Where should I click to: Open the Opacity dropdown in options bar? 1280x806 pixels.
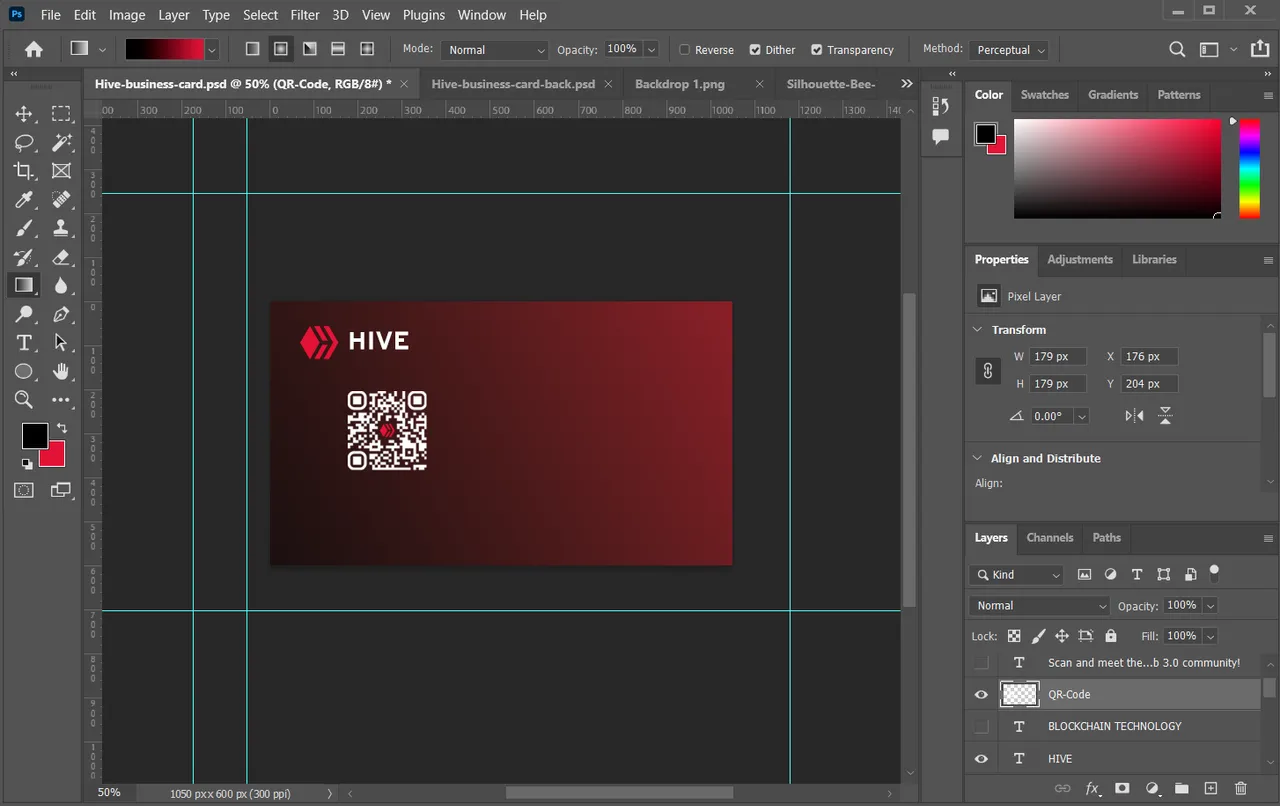pyautogui.click(x=651, y=50)
